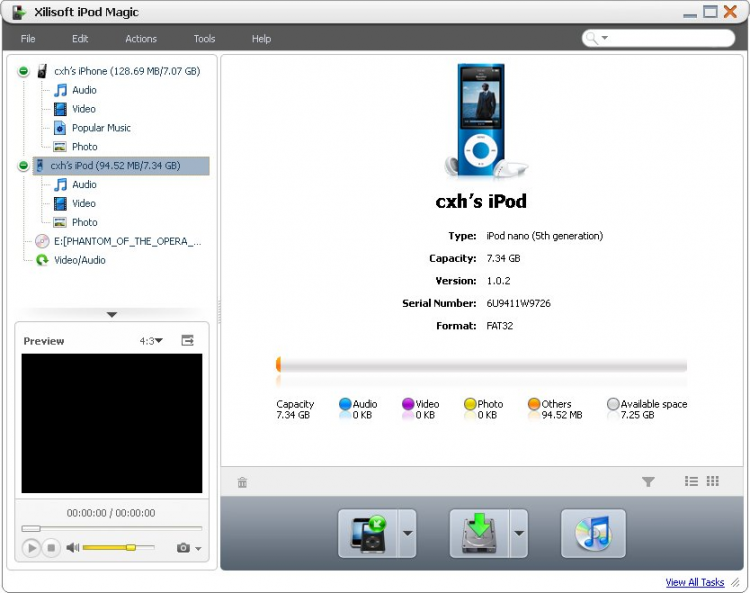750x593 pixels.
Task: Click the music note icon for iPhone Audio
Action: click(60, 90)
